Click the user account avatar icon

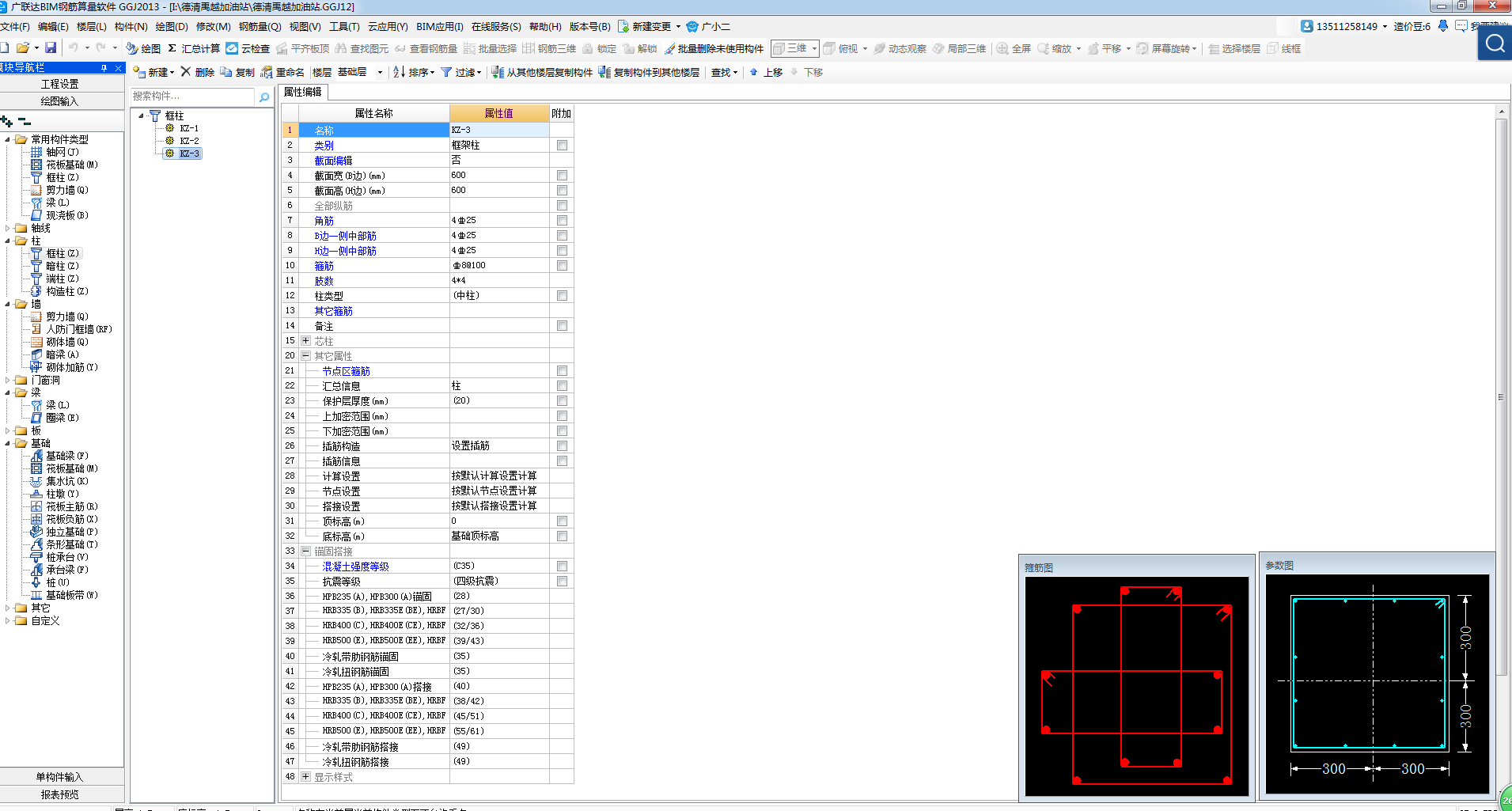(x=1307, y=26)
